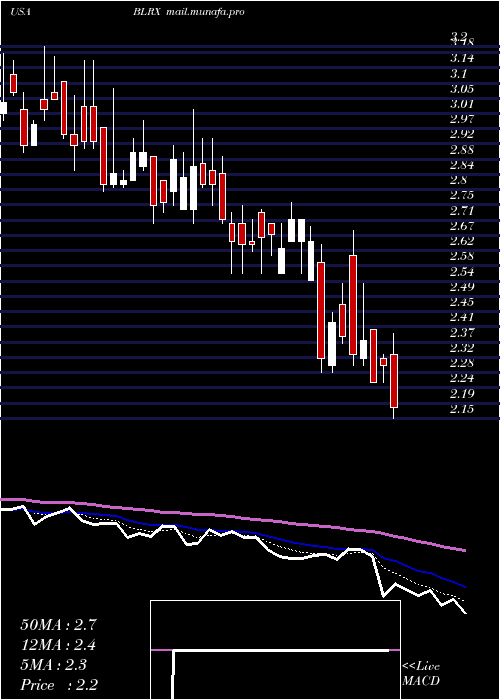Select the 2.28 price axis label
500x700 pixels.
[x=462, y=363]
